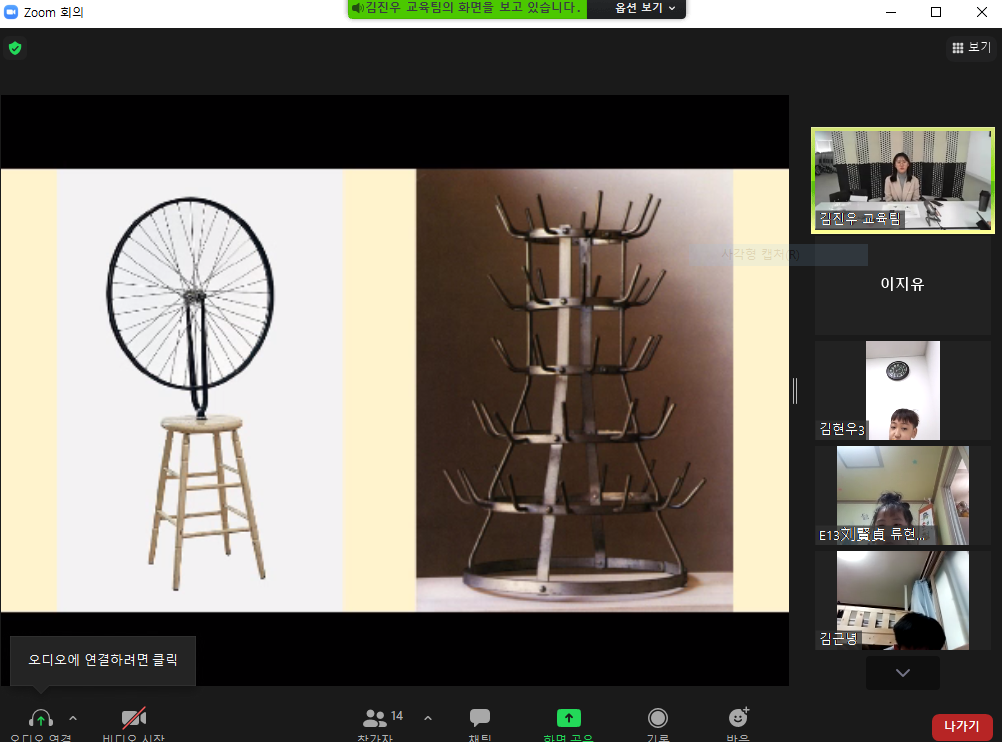Viewport: 1002px width, 742px height.
Task: Select 김근녕 video thumbnail
Action: [x=902, y=600]
